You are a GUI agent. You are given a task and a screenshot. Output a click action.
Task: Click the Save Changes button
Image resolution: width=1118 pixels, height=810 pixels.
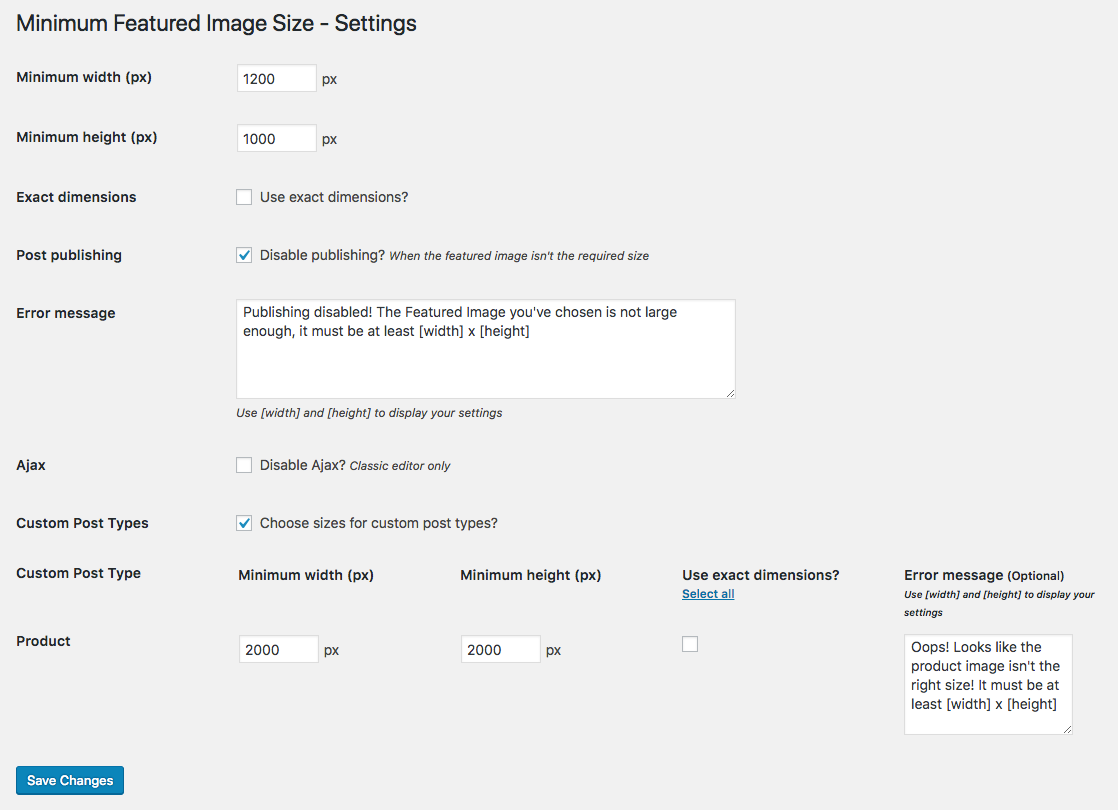pos(70,780)
